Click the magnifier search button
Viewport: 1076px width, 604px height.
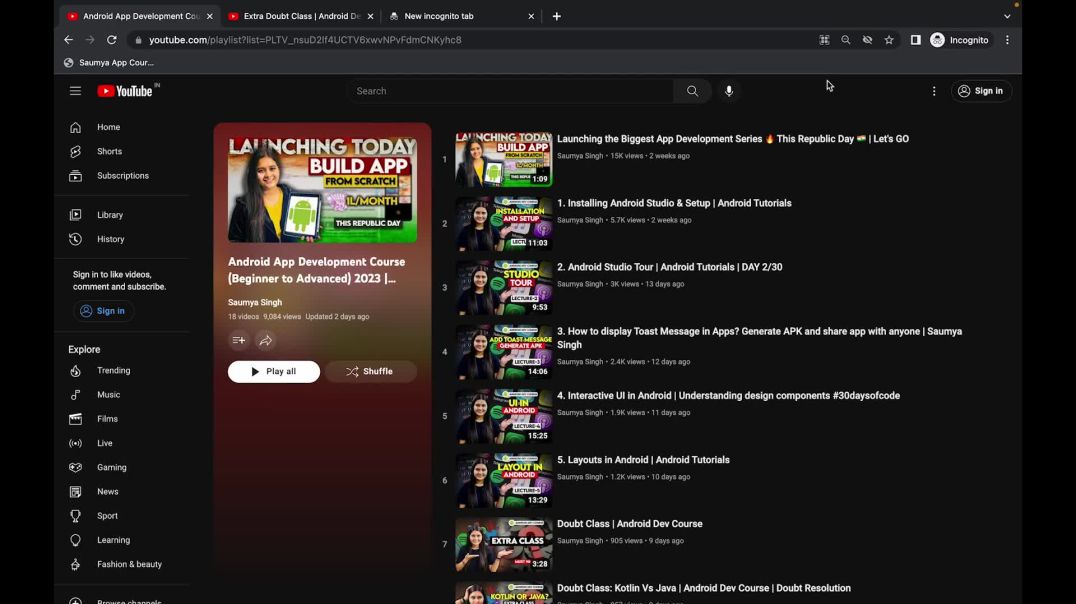692,91
